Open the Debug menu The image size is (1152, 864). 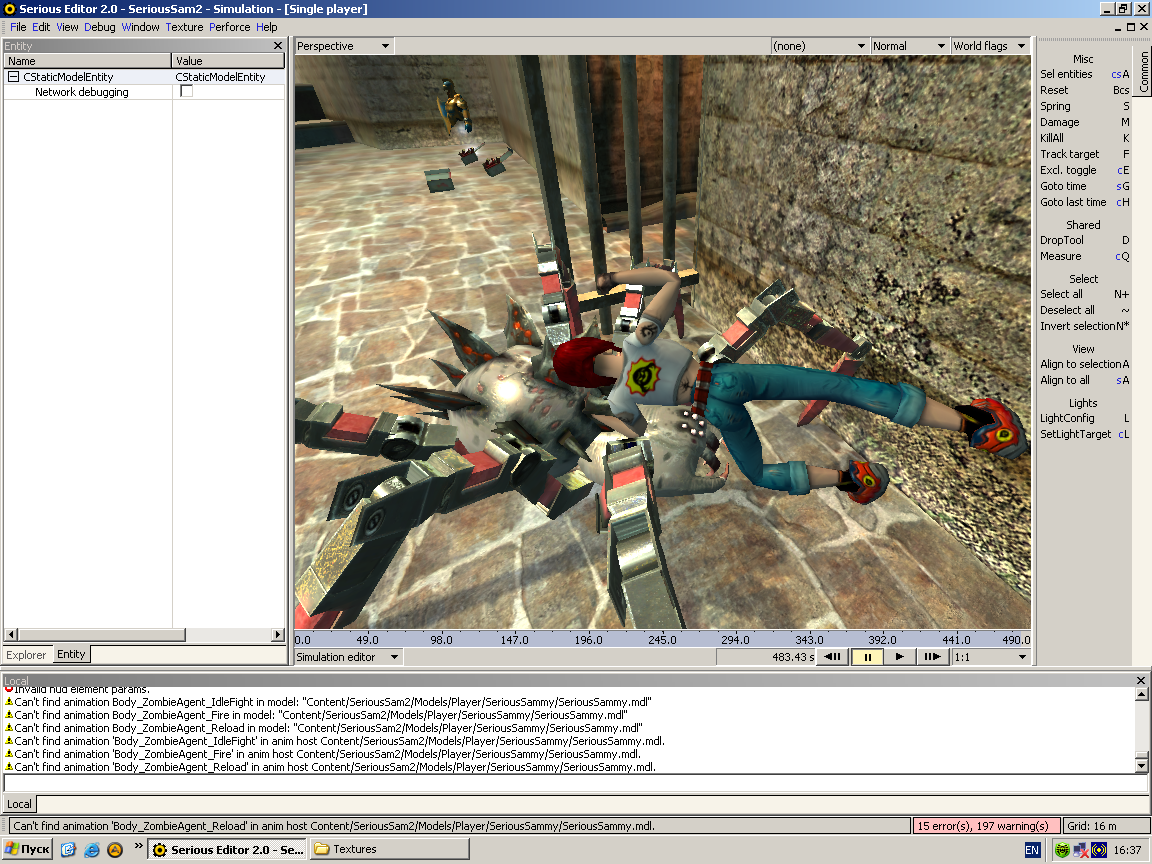pyautogui.click(x=99, y=27)
